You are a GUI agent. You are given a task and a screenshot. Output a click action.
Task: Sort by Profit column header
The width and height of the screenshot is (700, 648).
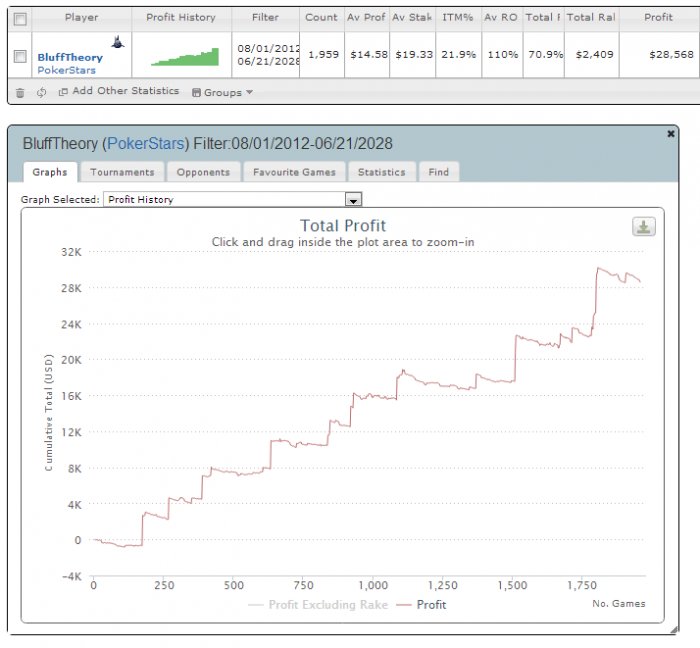point(658,17)
